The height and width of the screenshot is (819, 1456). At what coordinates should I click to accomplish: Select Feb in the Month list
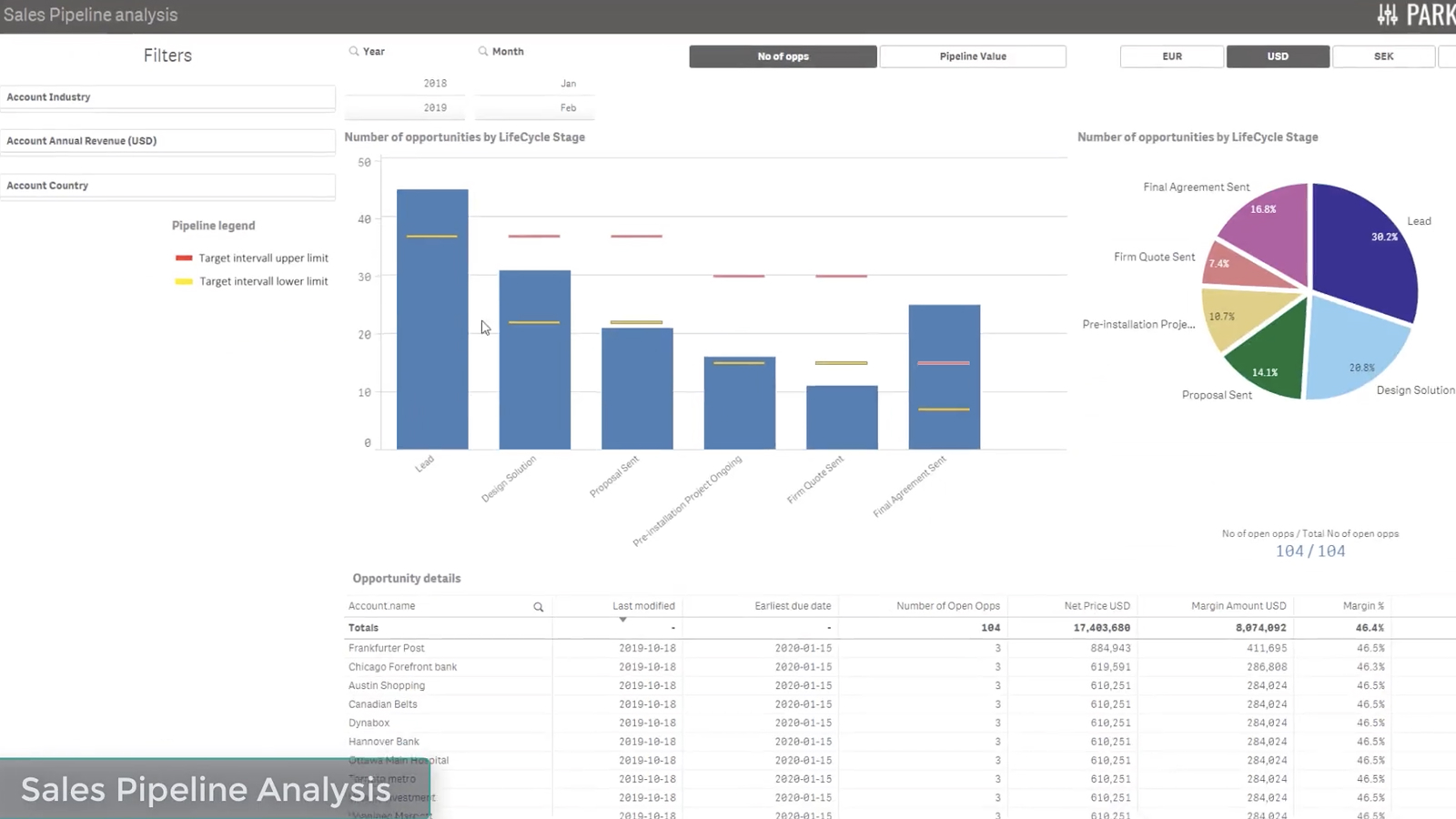coord(568,108)
